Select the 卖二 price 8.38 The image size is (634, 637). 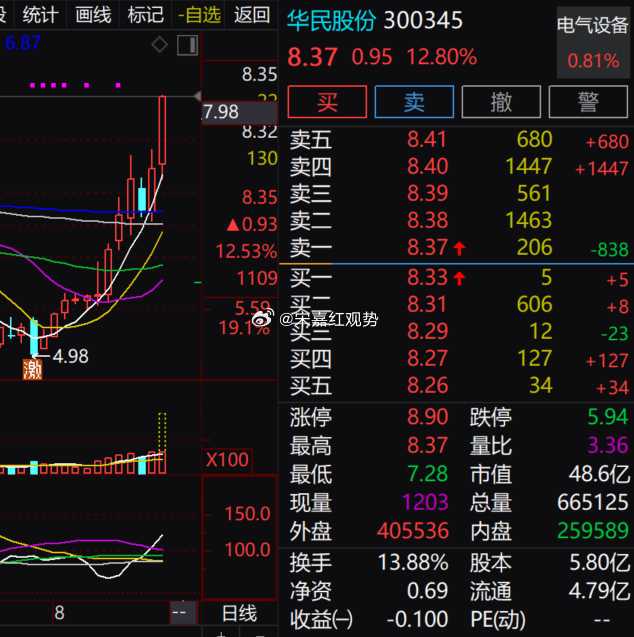pyautogui.click(x=427, y=220)
